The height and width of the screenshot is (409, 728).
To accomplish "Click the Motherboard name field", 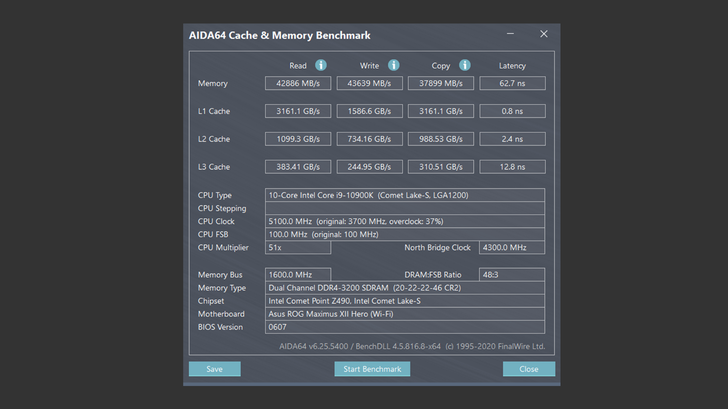I will coord(404,314).
